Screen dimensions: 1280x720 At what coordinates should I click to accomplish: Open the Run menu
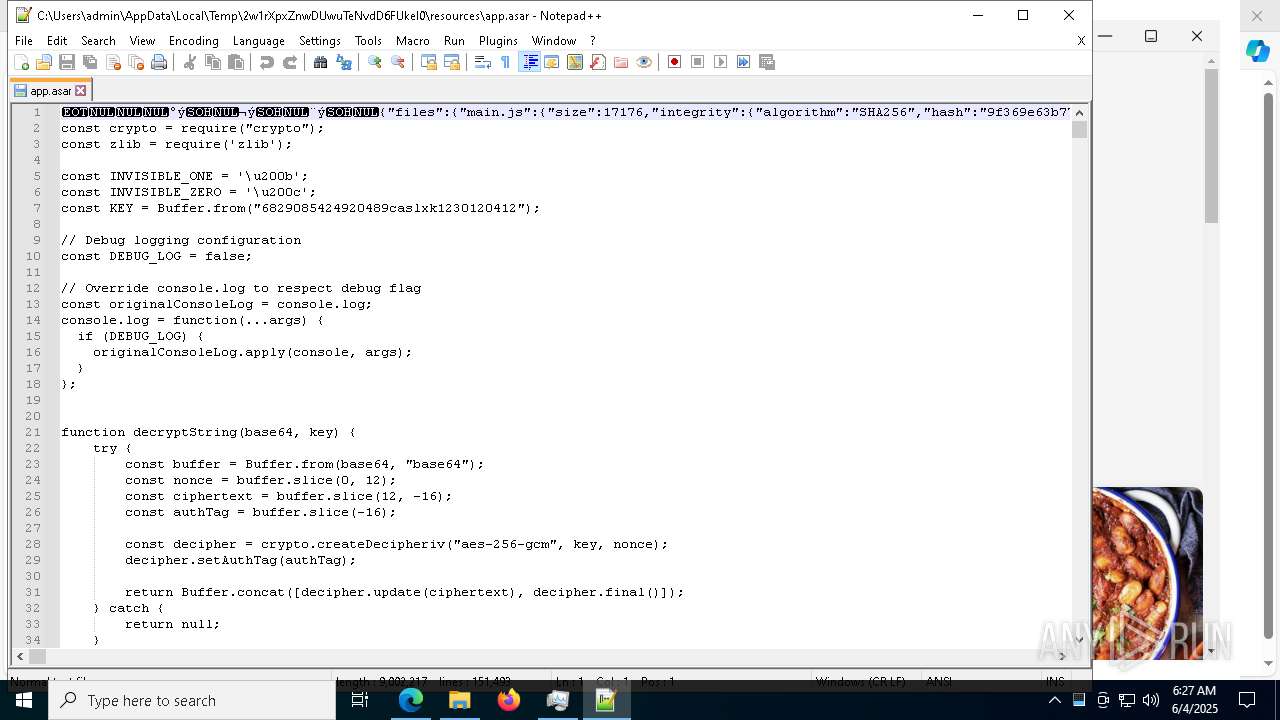[454, 41]
